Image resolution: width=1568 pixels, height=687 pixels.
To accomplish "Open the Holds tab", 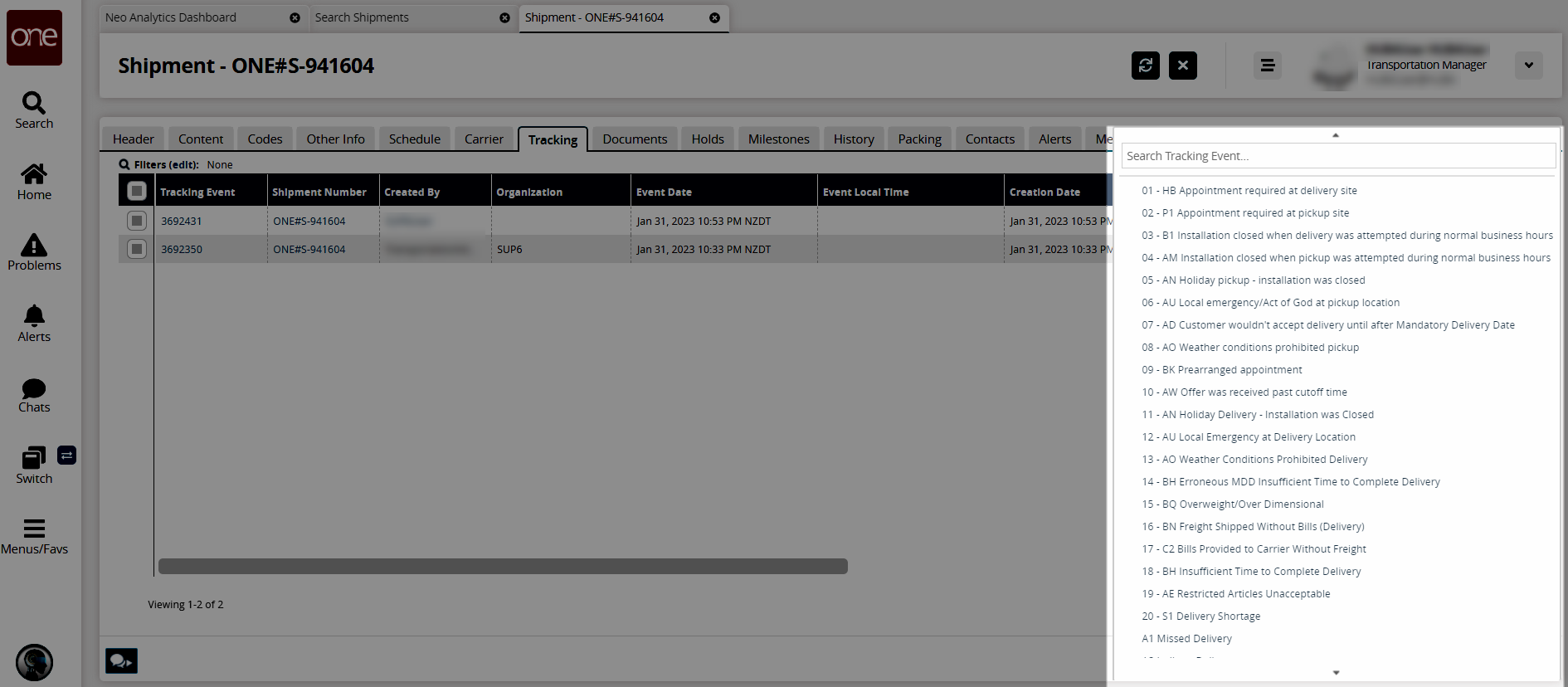I will pyautogui.click(x=708, y=139).
